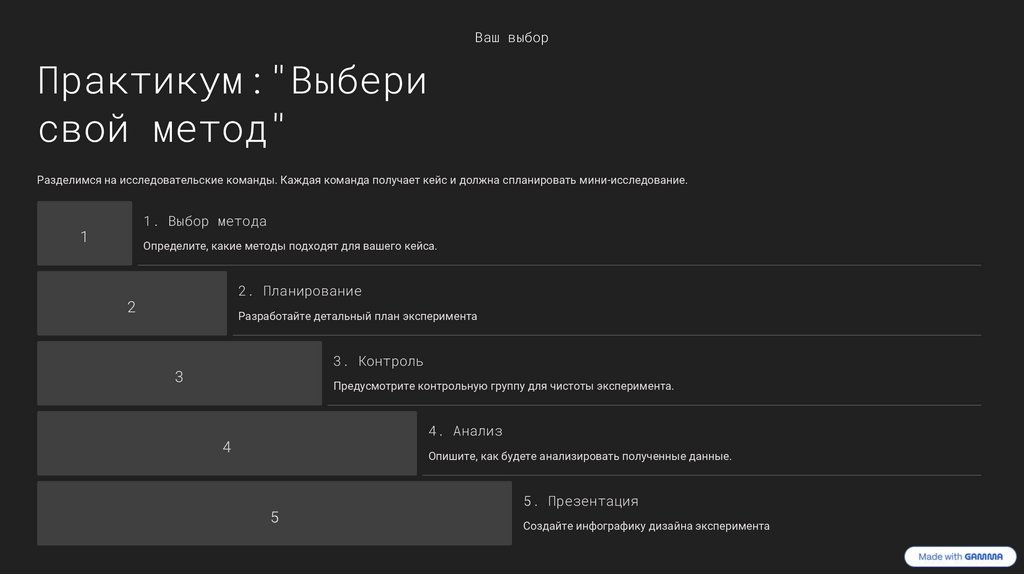Click the step block numbered 1
Screen dimensions: 1024x574
(x=84, y=233)
